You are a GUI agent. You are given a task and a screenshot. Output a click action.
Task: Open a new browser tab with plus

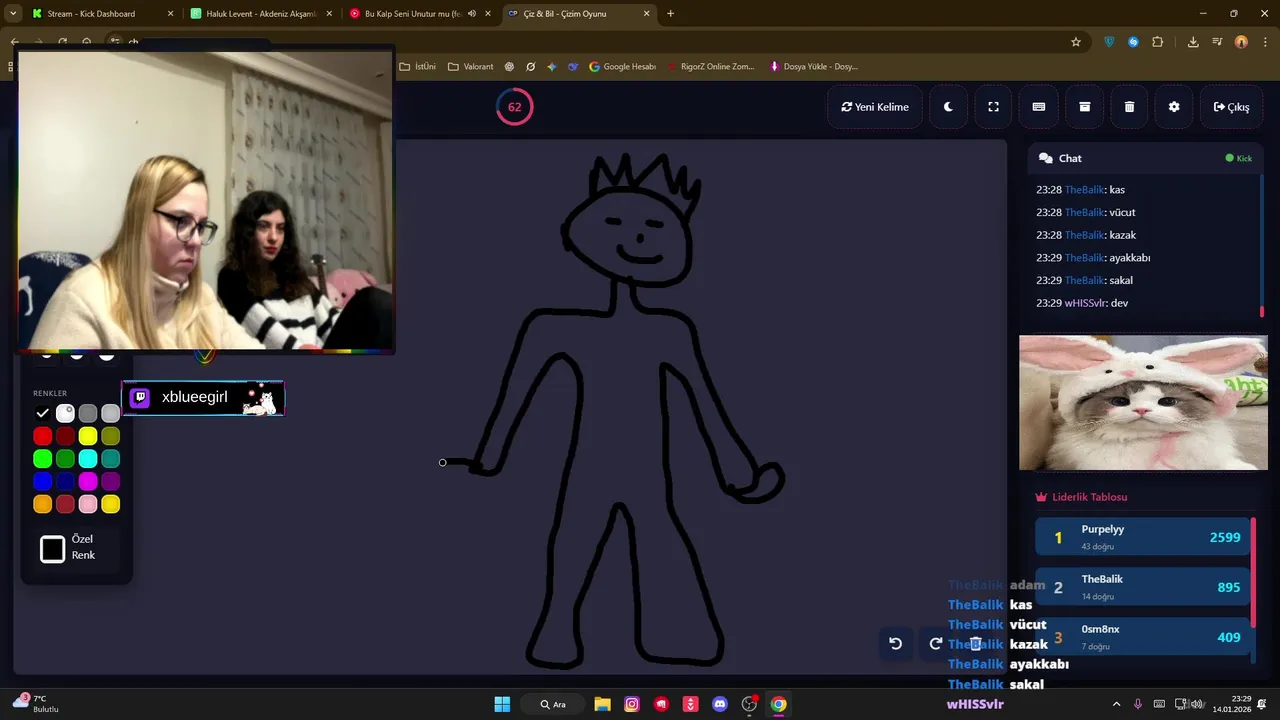coord(670,14)
